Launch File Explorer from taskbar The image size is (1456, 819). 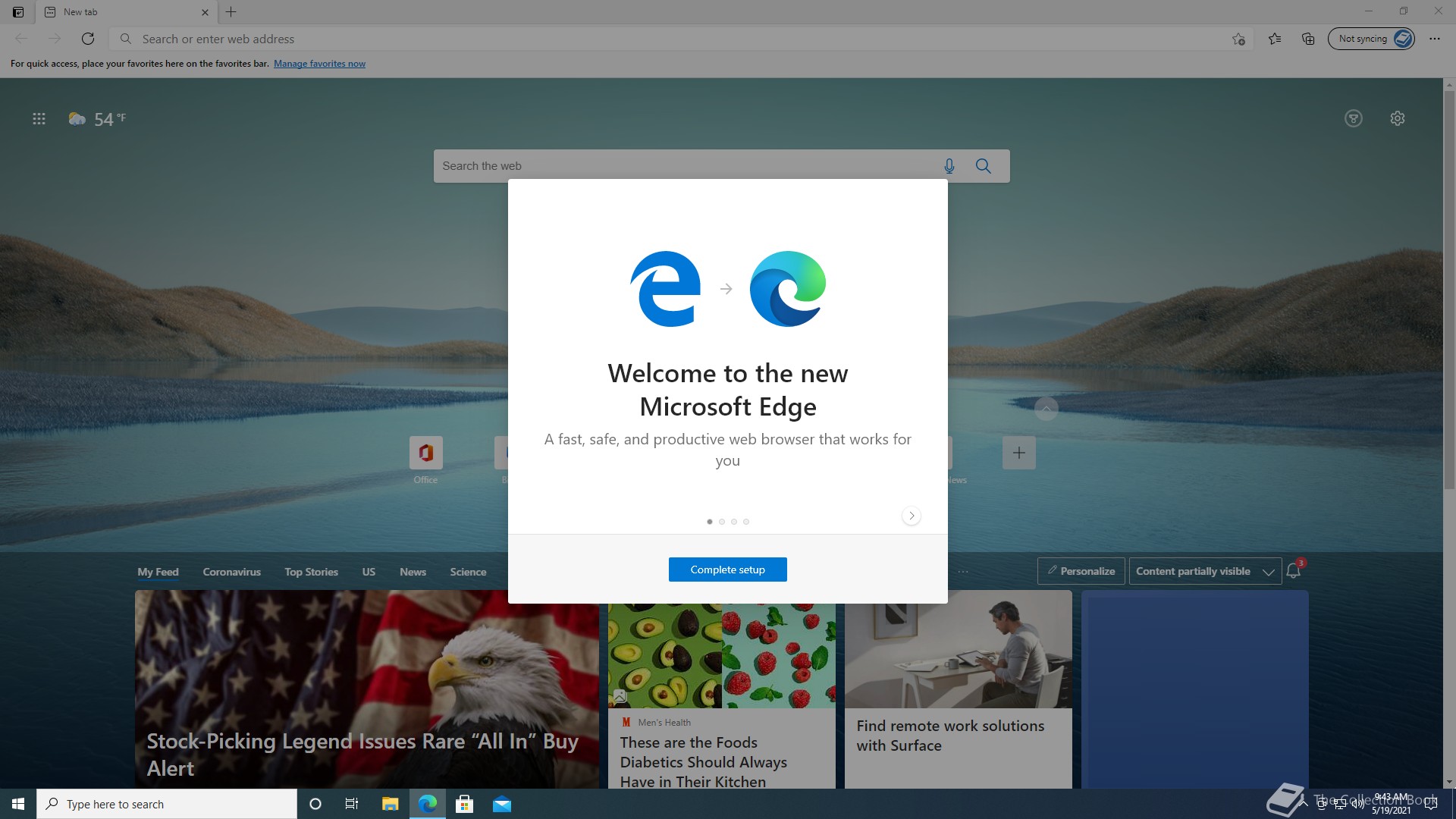point(390,804)
